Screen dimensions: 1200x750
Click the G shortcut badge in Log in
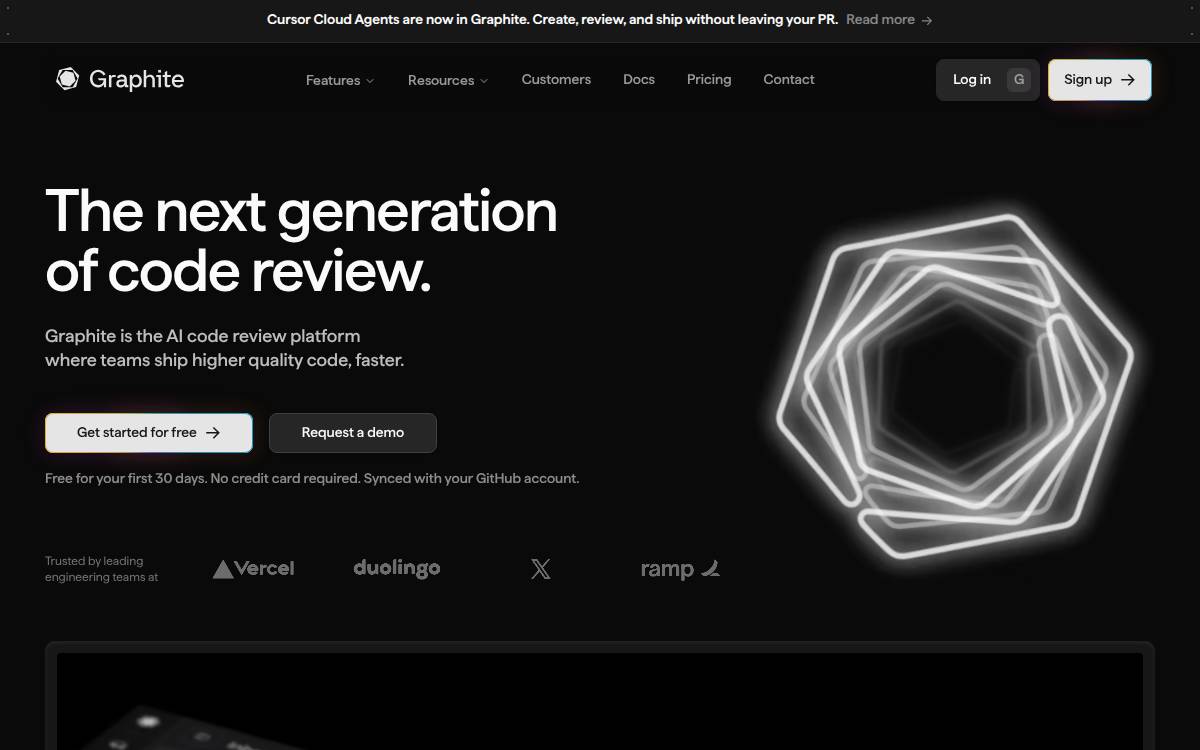(1019, 80)
